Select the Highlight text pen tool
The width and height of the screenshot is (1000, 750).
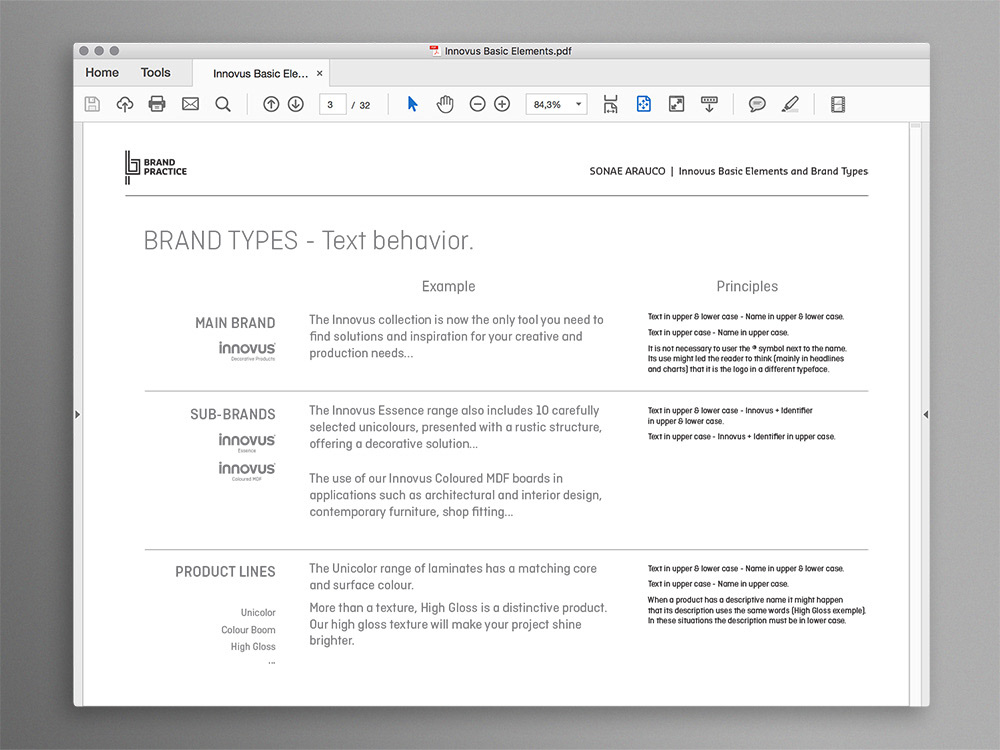point(790,104)
